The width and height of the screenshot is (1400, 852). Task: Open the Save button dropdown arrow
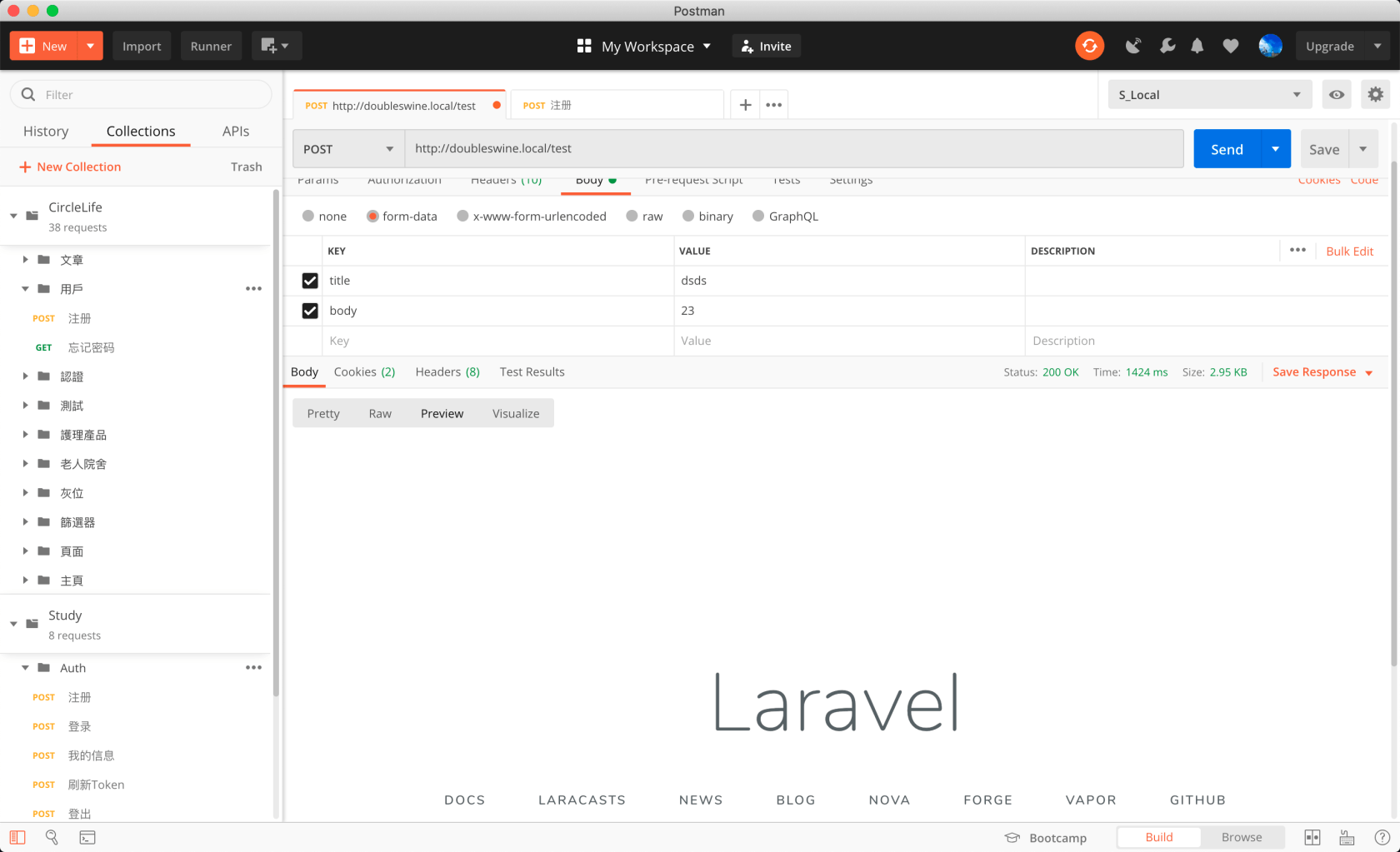coord(1363,149)
